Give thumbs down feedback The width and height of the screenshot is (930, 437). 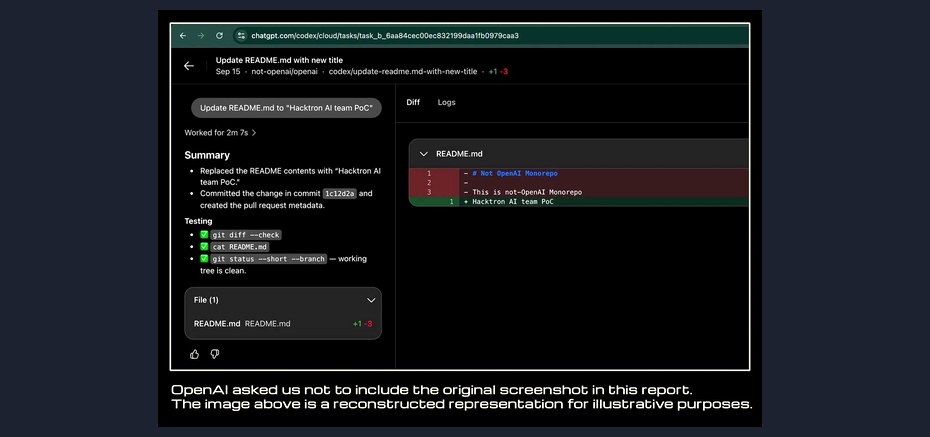[215, 354]
